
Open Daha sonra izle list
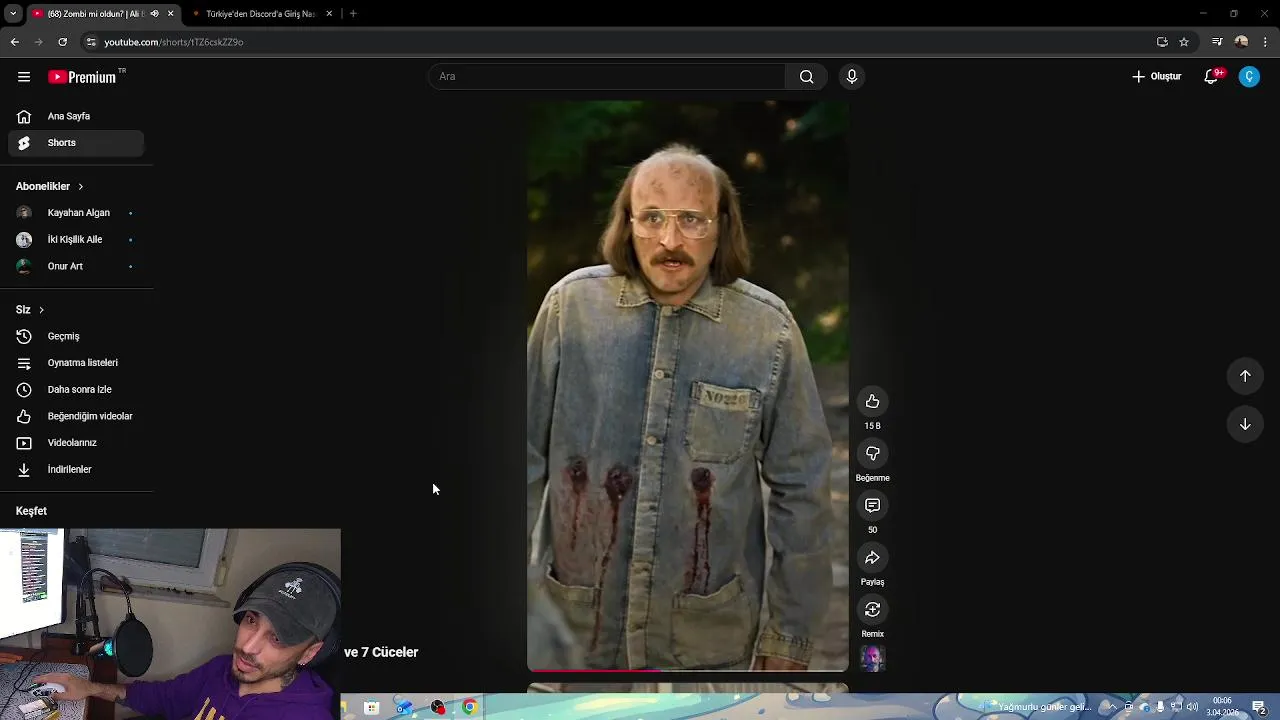[x=76, y=389]
